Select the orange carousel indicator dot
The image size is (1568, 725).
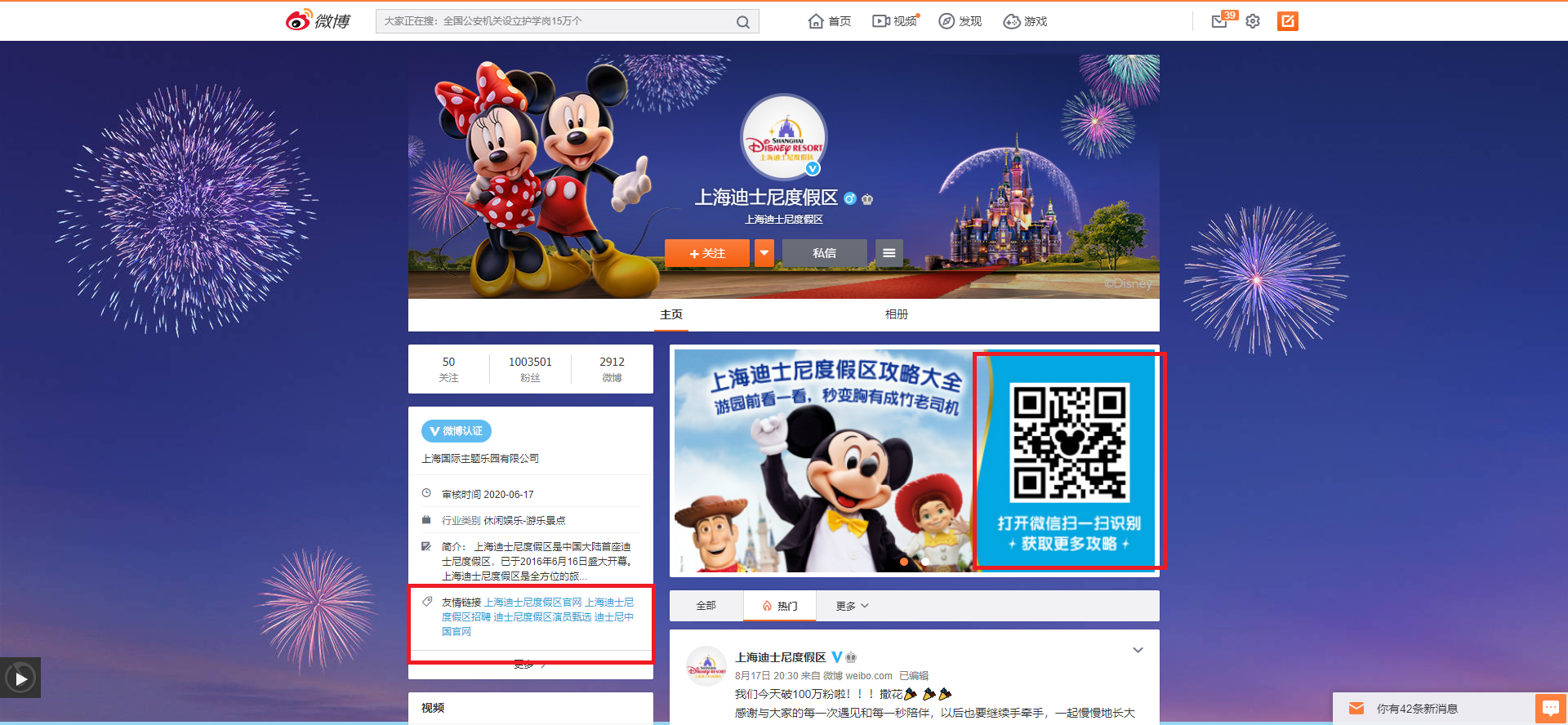[x=904, y=562]
